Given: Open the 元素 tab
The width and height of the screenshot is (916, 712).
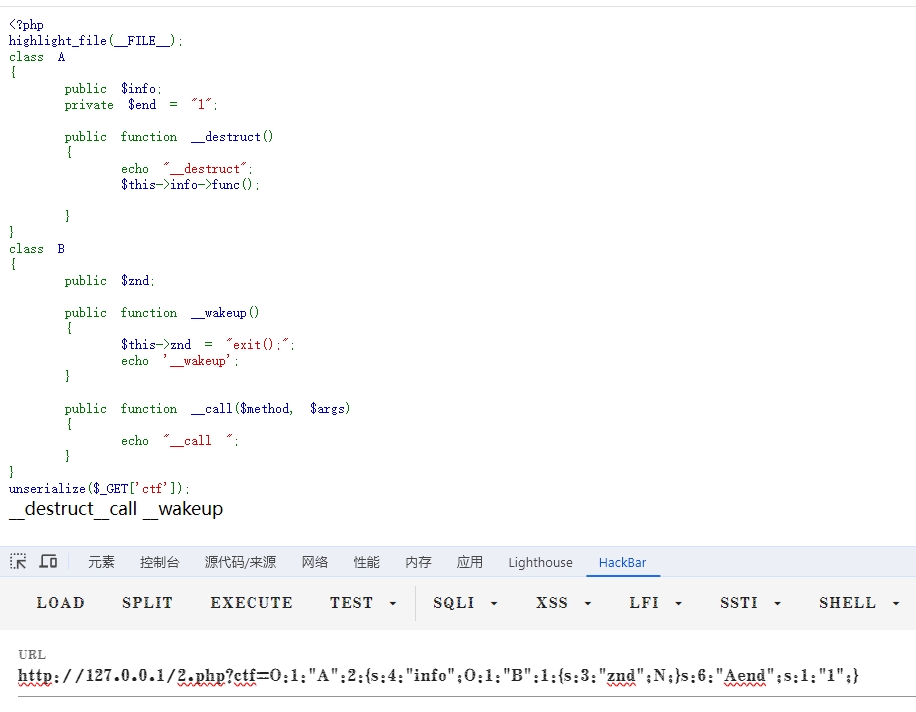Looking at the screenshot, I should pyautogui.click(x=101, y=563).
